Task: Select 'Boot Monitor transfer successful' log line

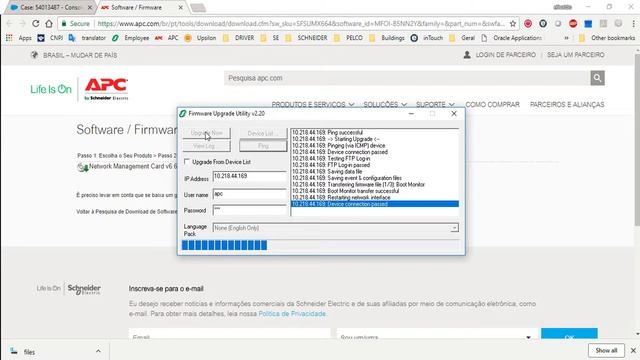Action: click(345, 191)
